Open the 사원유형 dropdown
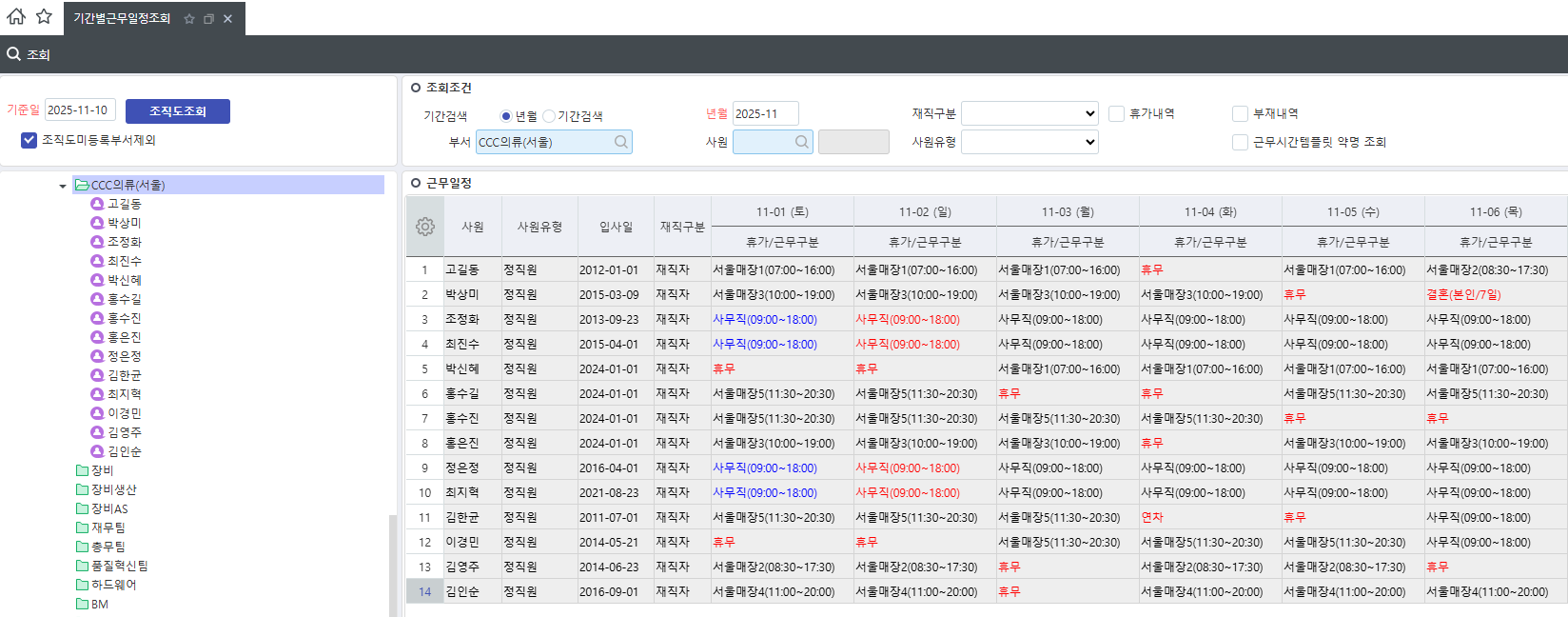 [x=1029, y=142]
